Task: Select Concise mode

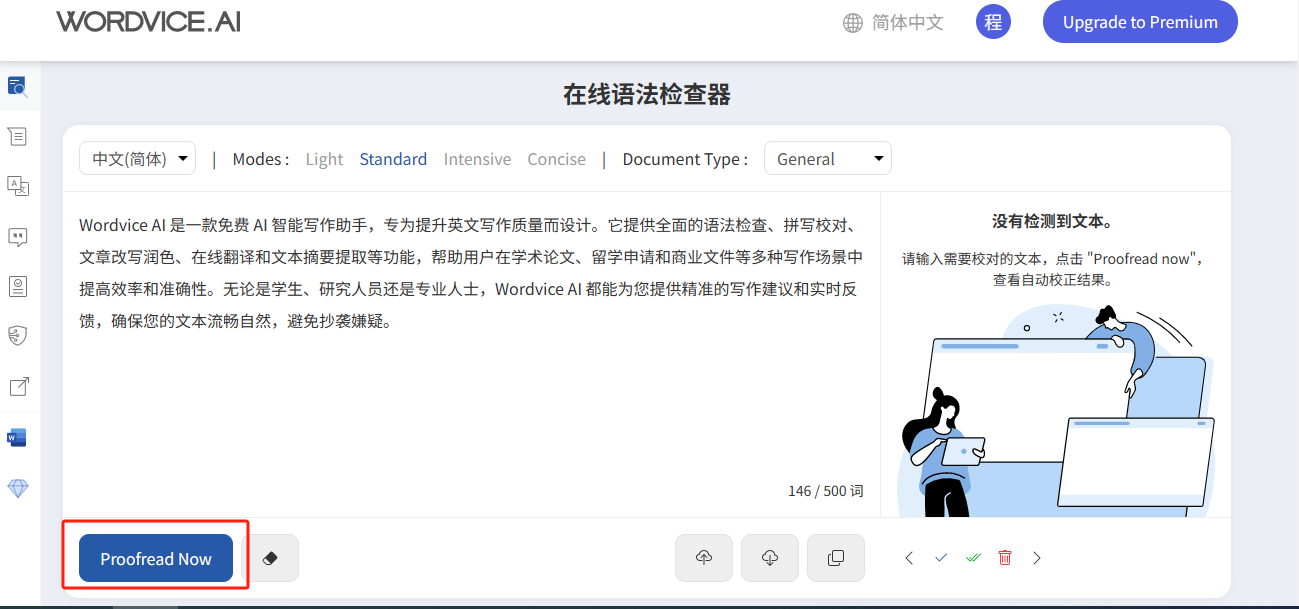Action: [557, 159]
